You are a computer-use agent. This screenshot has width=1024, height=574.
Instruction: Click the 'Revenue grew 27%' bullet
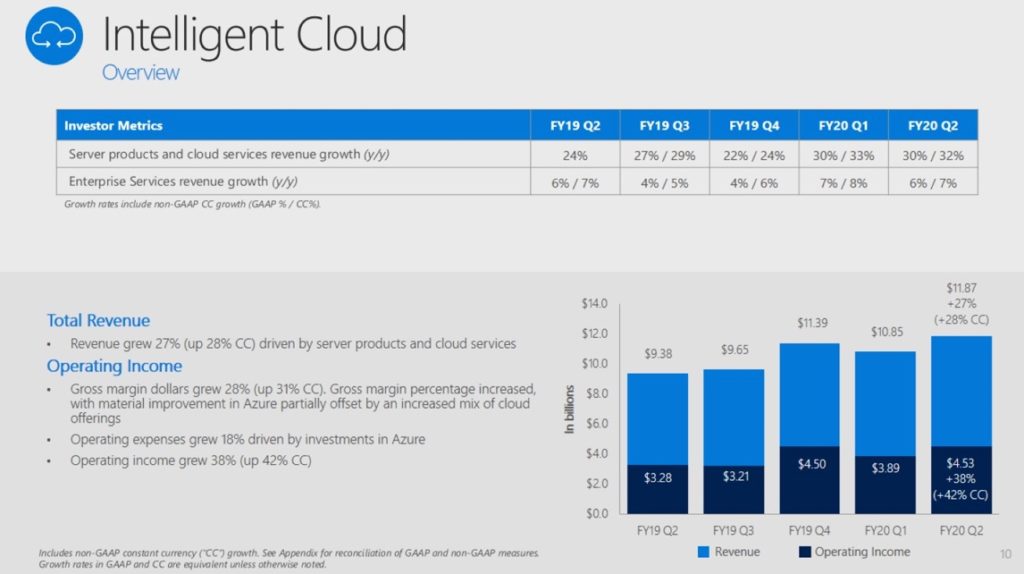pos(293,343)
